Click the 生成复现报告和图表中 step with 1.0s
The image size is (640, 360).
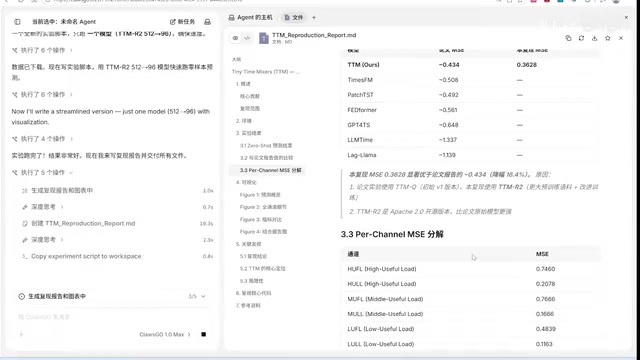62,191
